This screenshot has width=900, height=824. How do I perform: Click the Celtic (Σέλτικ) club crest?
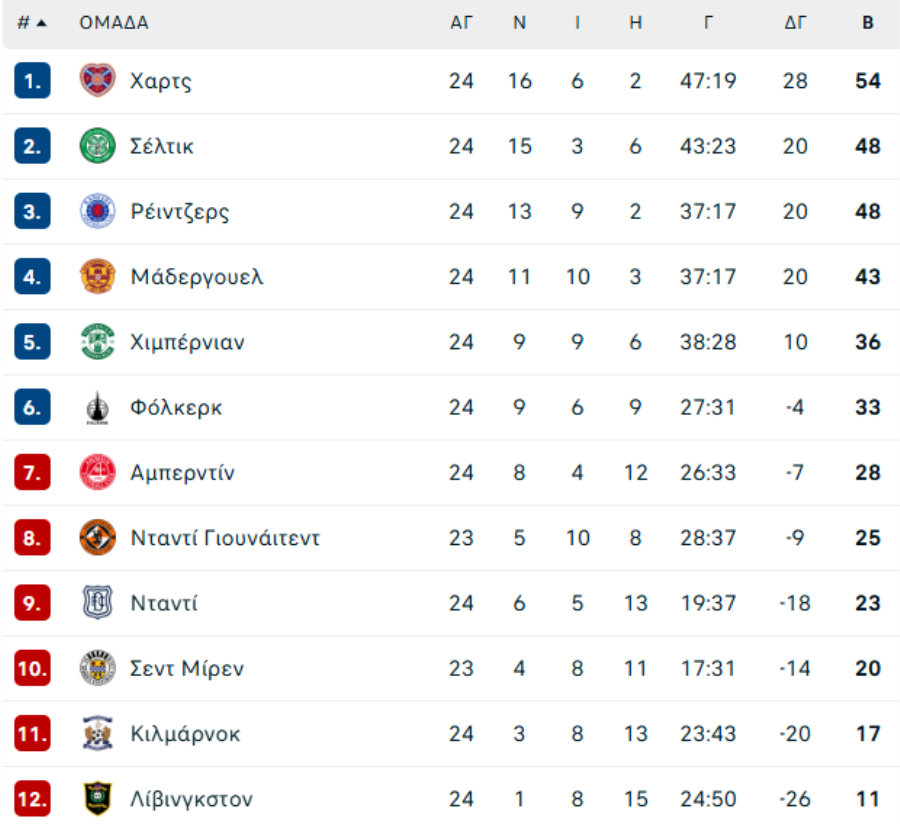[x=97, y=146]
